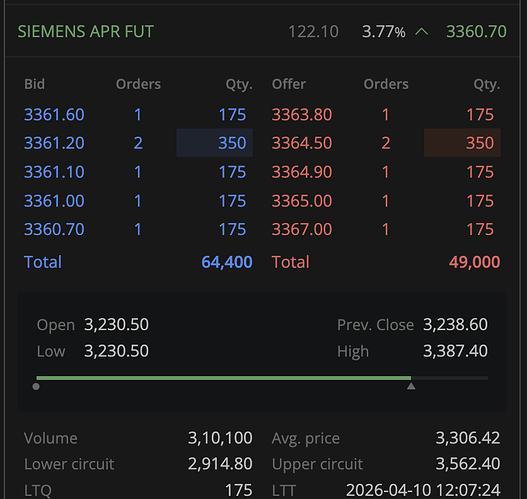The width and height of the screenshot is (527, 499).
Task: Select offer price 3367.00
Action: [x=302, y=229]
